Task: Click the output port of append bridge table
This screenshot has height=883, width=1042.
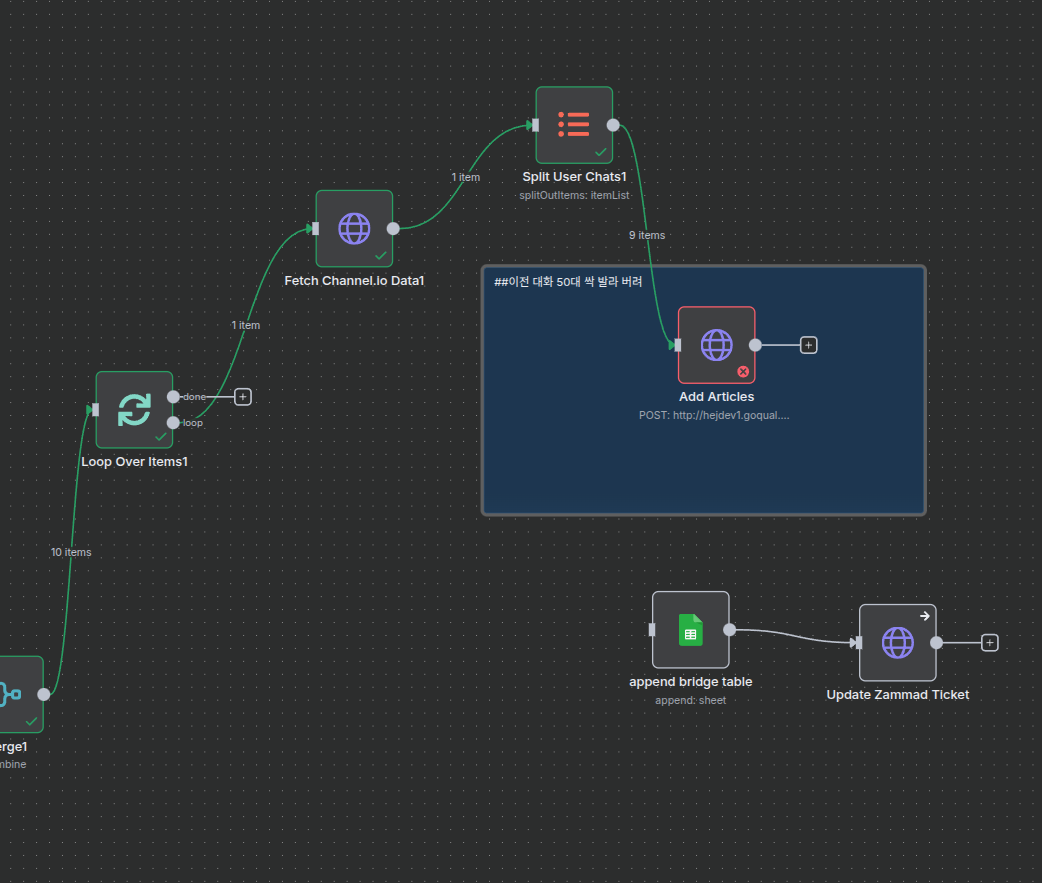Action: (x=729, y=630)
